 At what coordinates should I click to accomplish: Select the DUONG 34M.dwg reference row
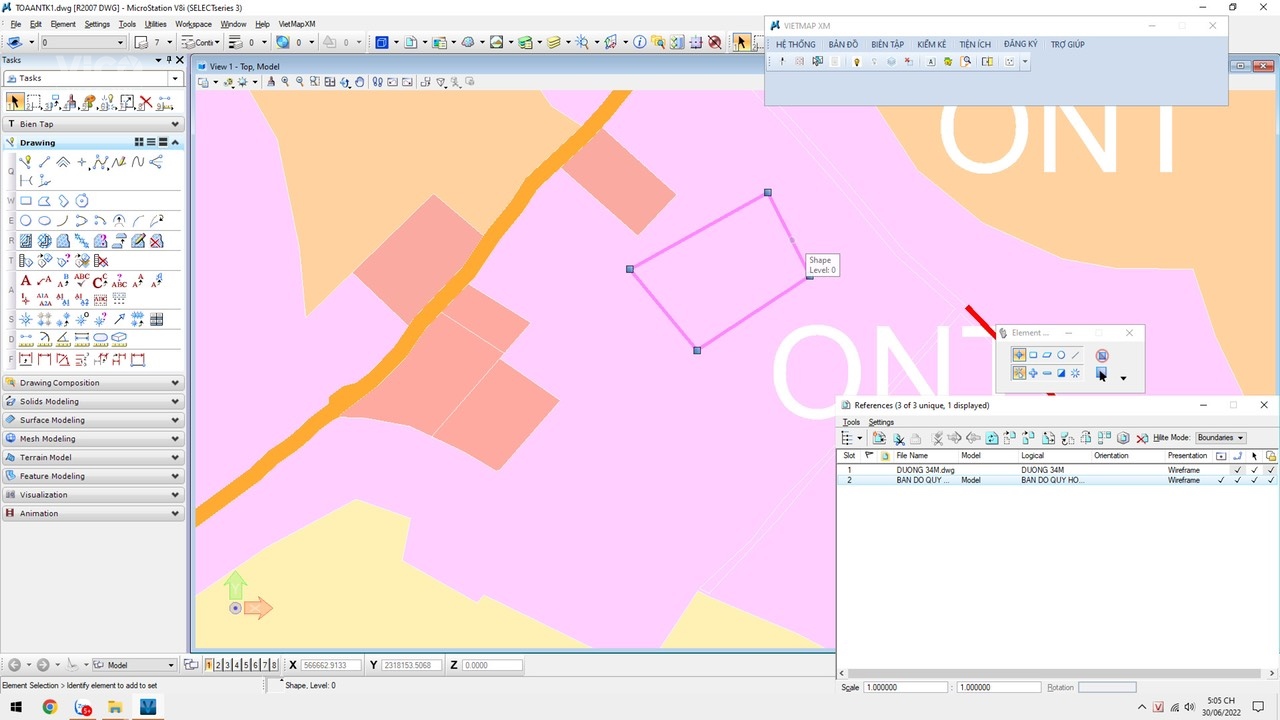click(x=1057, y=469)
